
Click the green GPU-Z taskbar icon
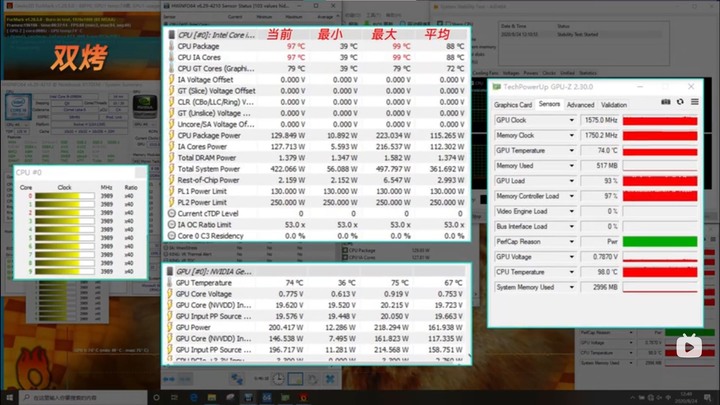pyautogui.click(x=285, y=397)
